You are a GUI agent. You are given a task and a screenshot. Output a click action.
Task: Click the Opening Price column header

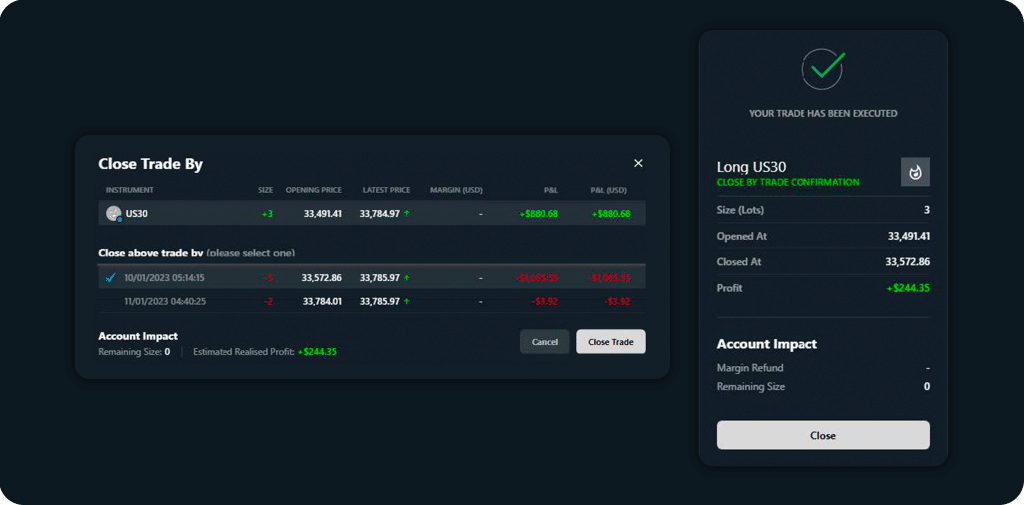[x=313, y=190]
